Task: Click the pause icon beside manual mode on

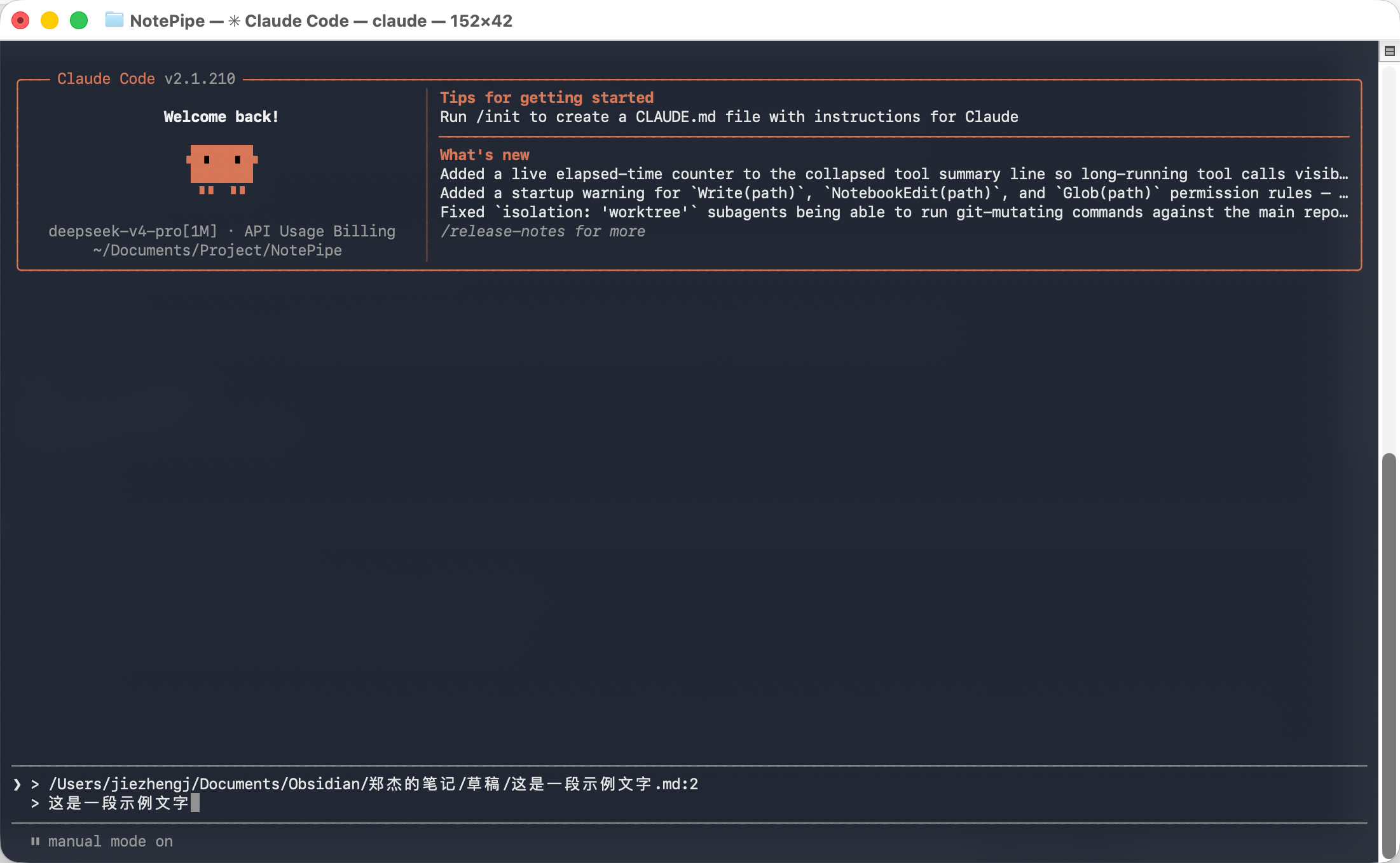Action: coord(35,841)
